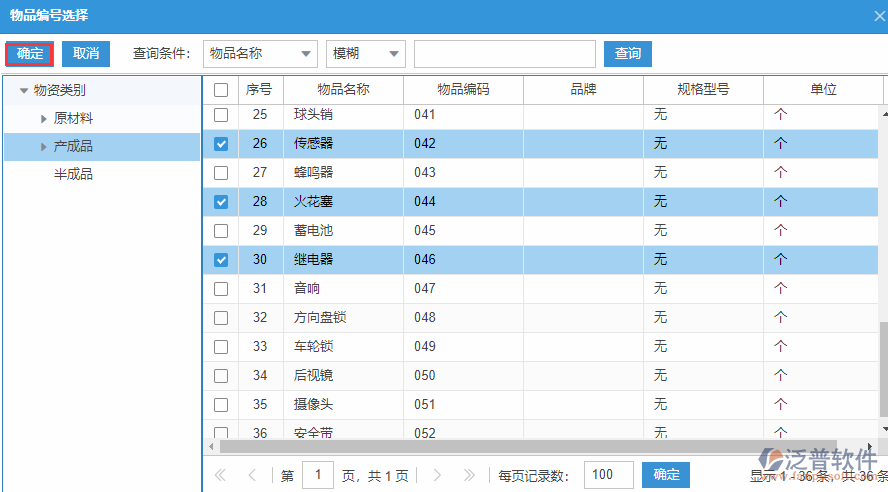Viewport: 888px width, 492px height.
Task: Go to the previous page arrow
Action: pyautogui.click(x=252, y=476)
